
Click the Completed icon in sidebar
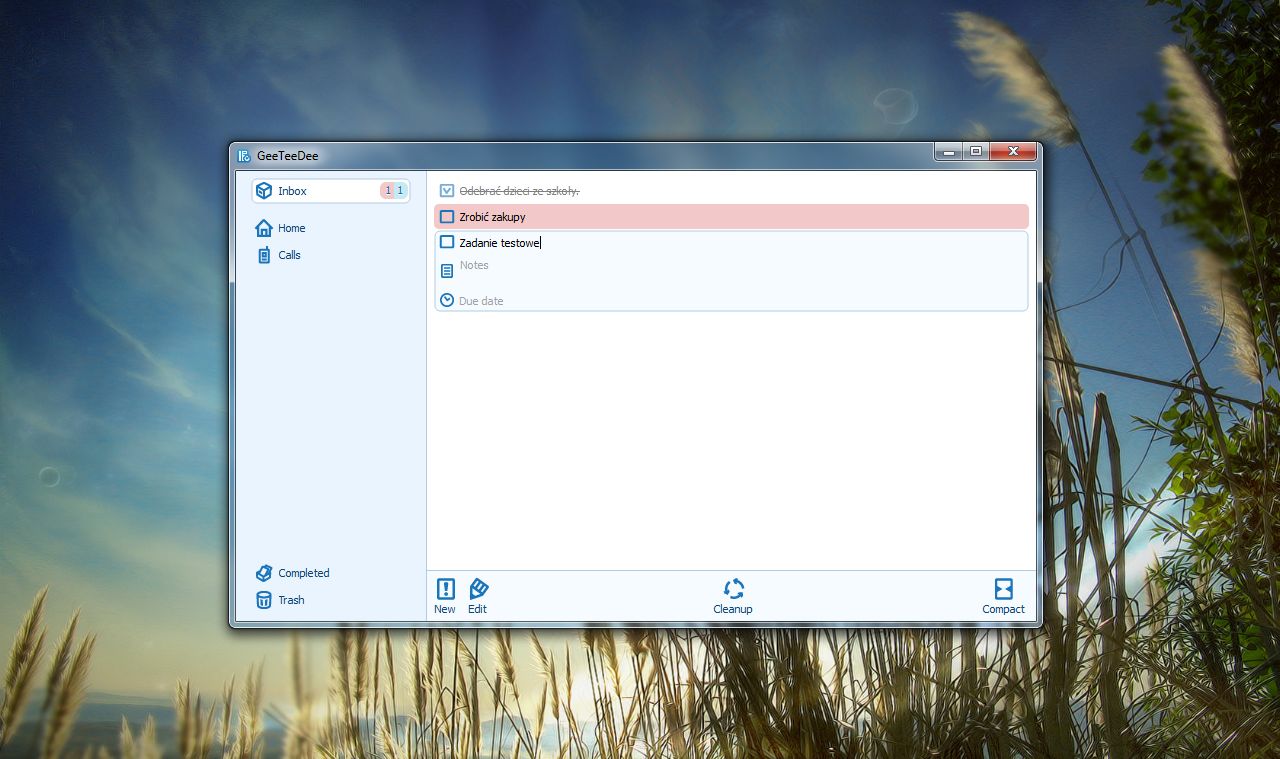tap(264, 573)
